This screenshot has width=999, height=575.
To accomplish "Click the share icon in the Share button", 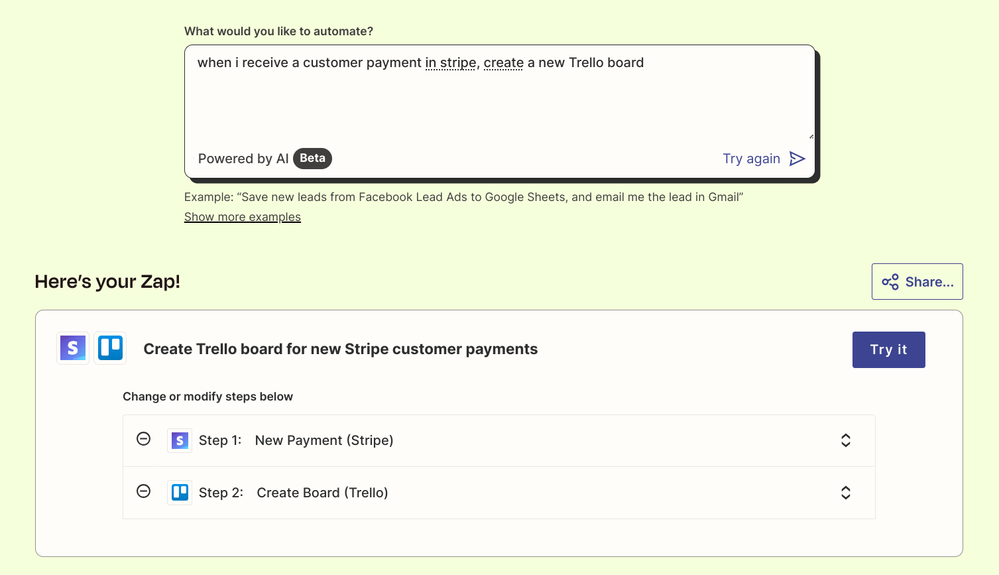I will click(x=890, y=281).
